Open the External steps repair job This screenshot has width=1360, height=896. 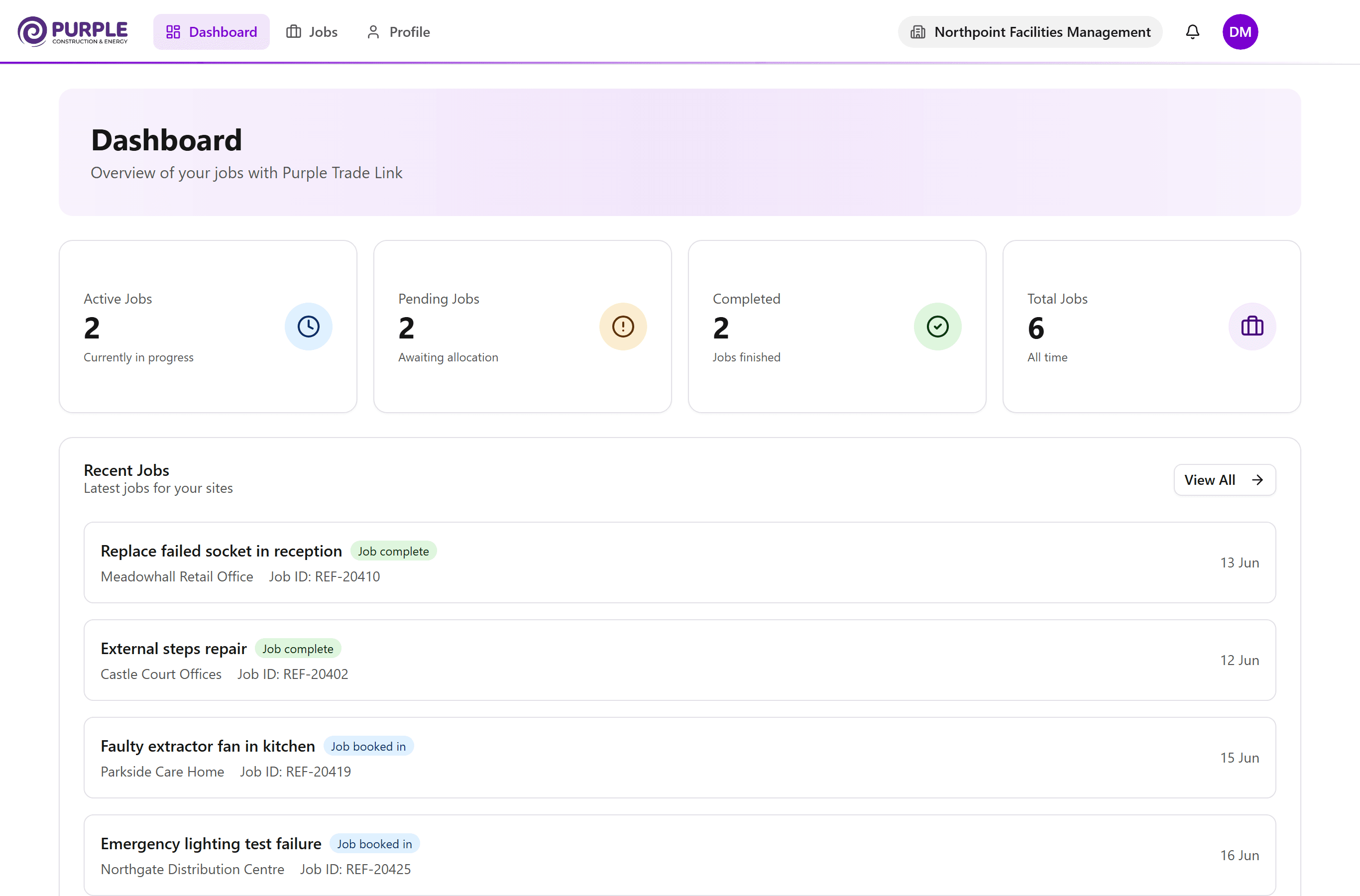[x=680, y=661]
